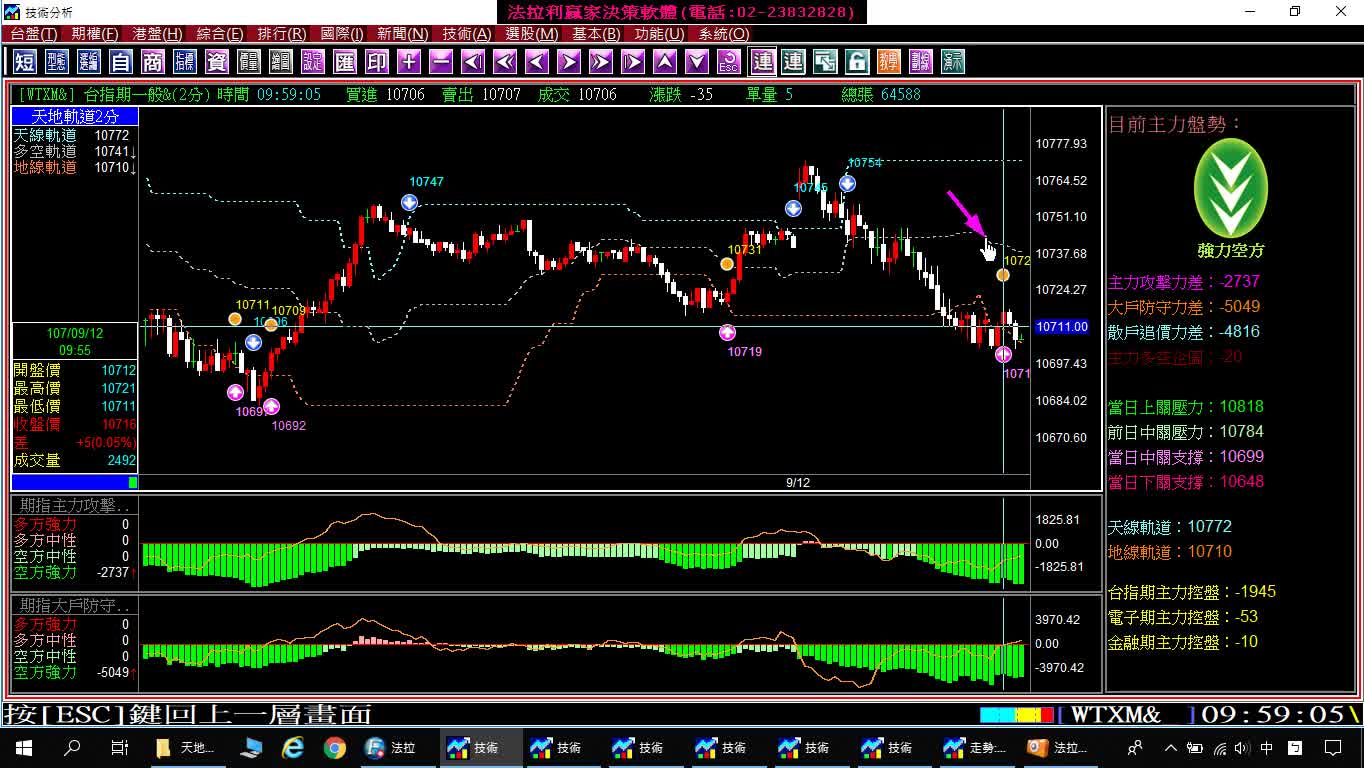Open the 資 information toolbar icon
This screenshot has height=768, width=1364.
pos(217,62)
